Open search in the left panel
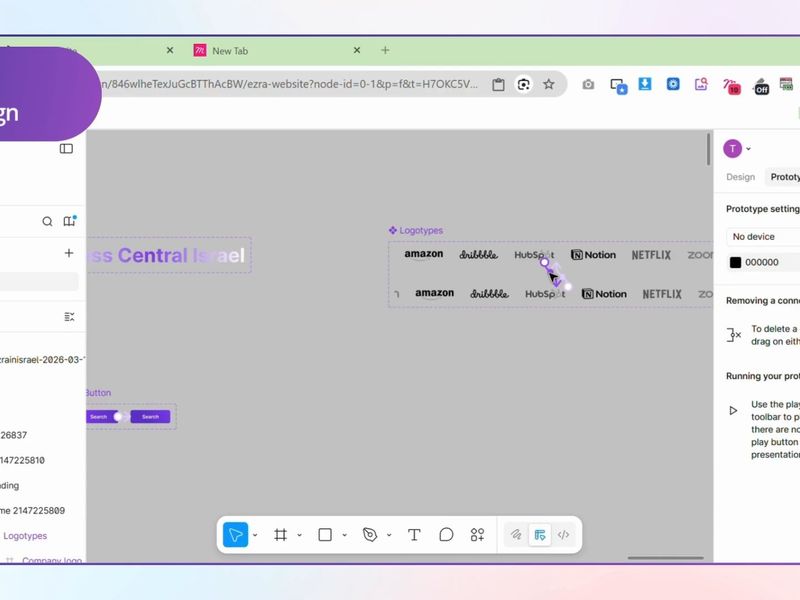The image size is (800, 600). [x=47, y=221]
